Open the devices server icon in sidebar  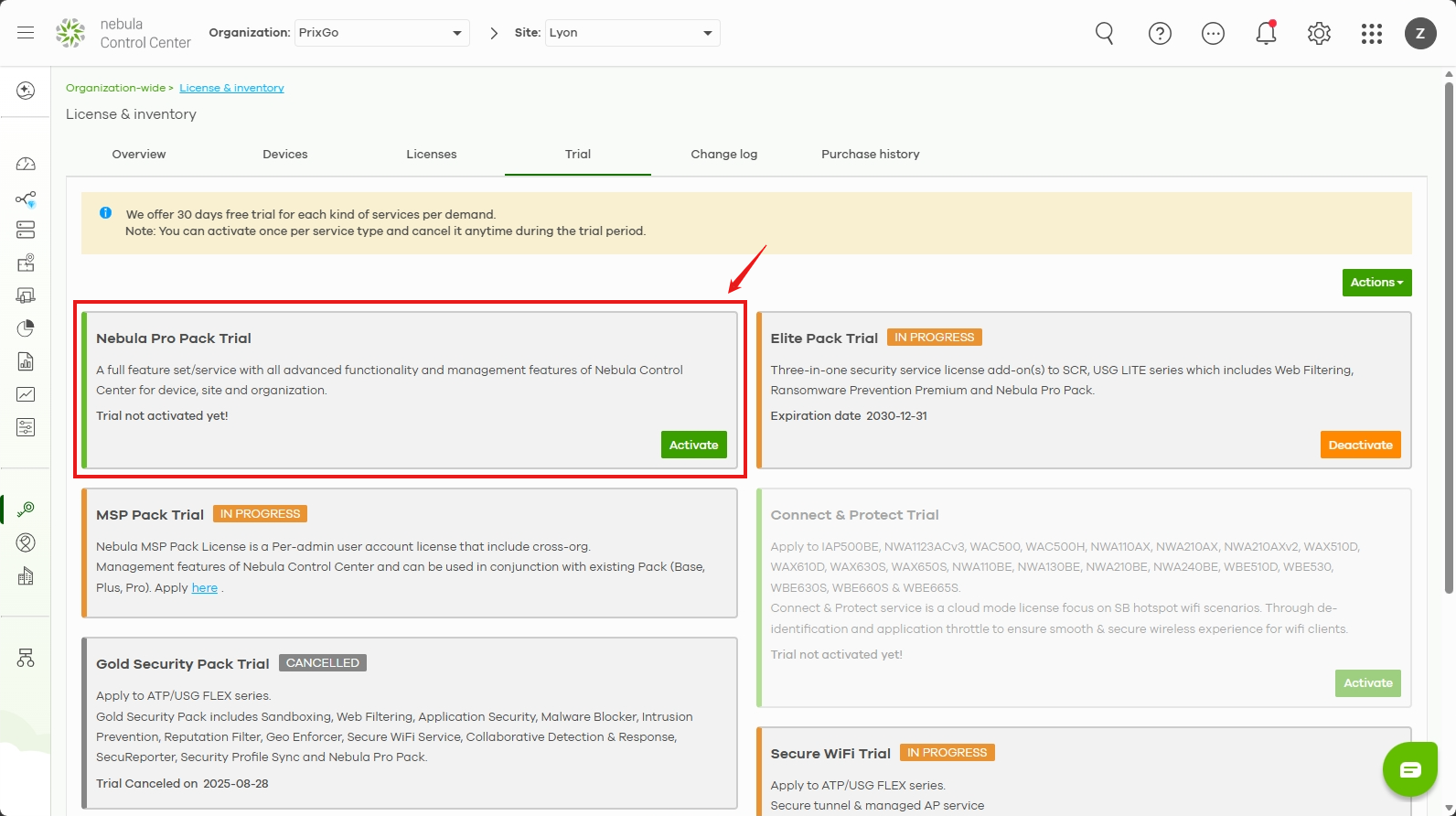point(26,230)
